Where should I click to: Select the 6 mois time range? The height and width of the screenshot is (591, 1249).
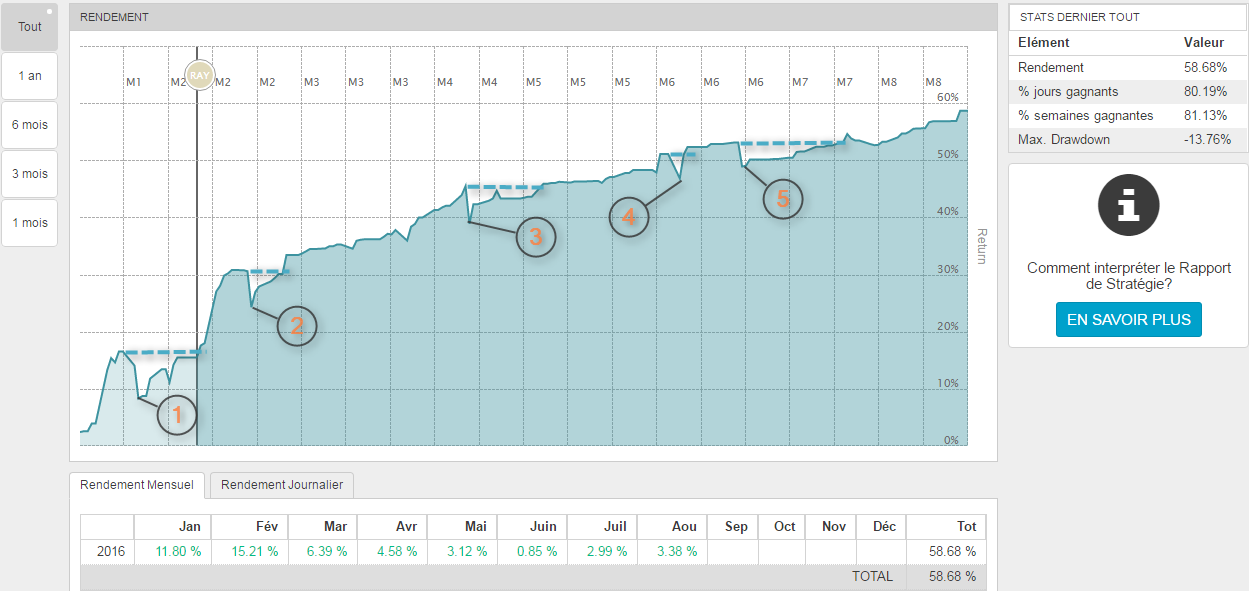(x=30, y=125)
